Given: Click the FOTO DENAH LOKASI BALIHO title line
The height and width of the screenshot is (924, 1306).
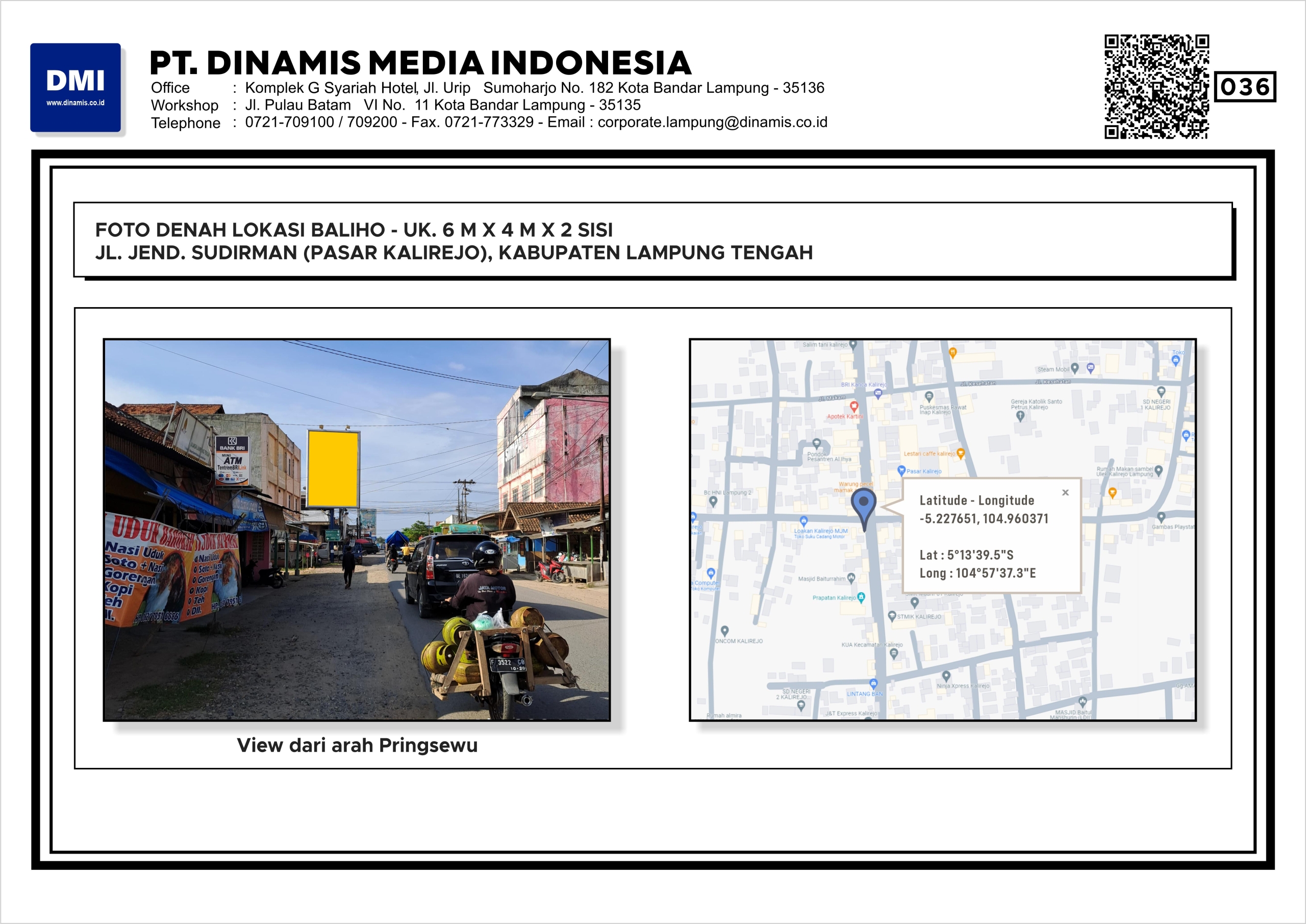Looking at the screenshot, I should 354,230.
